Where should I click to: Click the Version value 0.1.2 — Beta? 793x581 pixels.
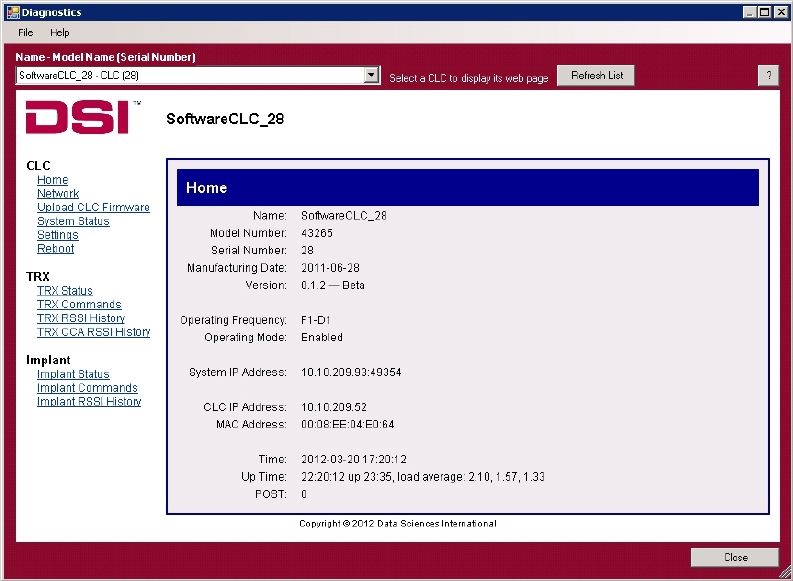333,285
